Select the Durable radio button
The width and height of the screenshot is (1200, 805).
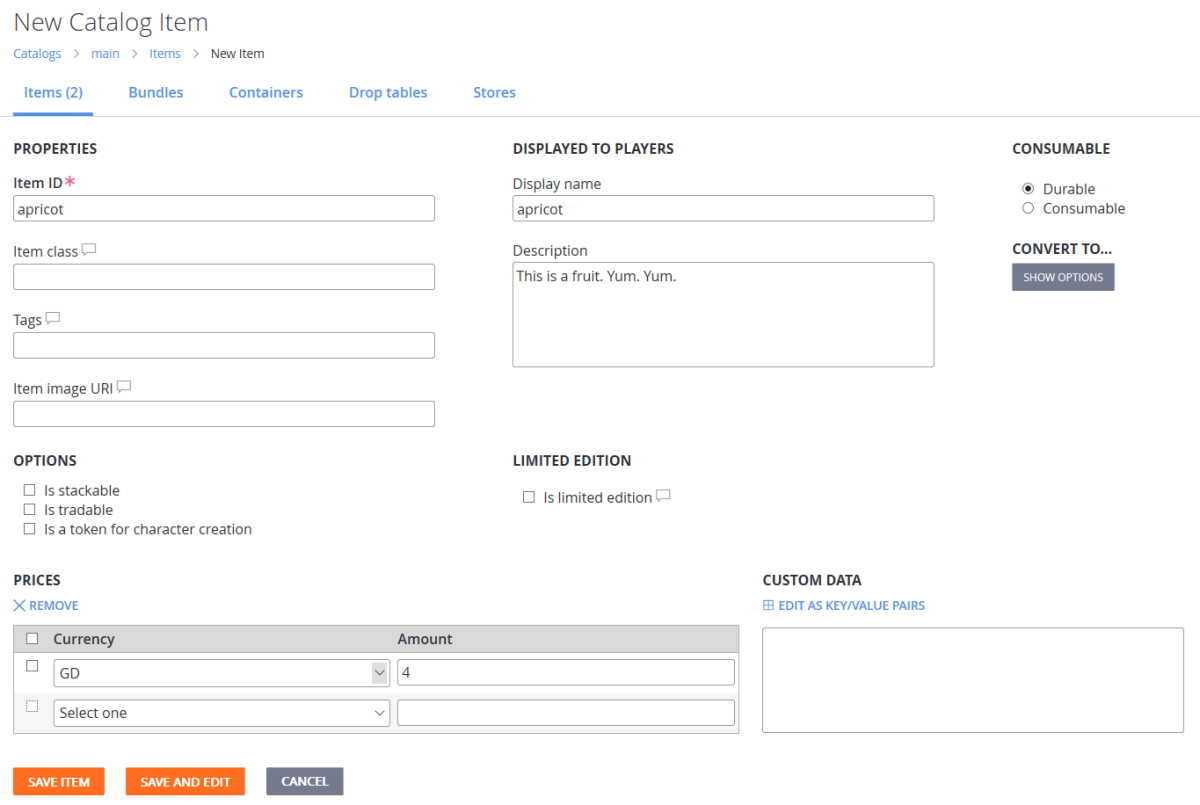[1028, 188]
